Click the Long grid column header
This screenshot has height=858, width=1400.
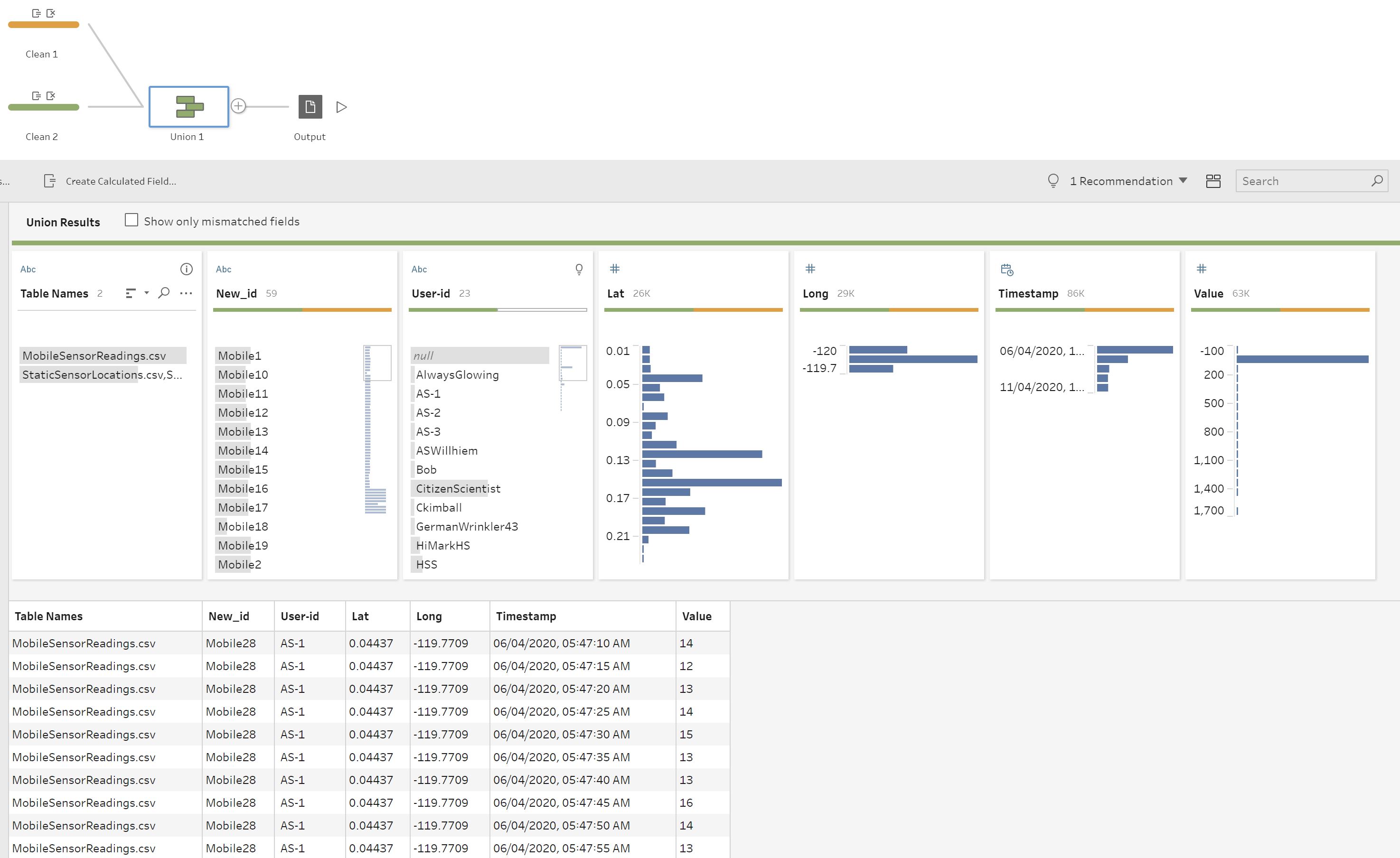pos(450,616)
